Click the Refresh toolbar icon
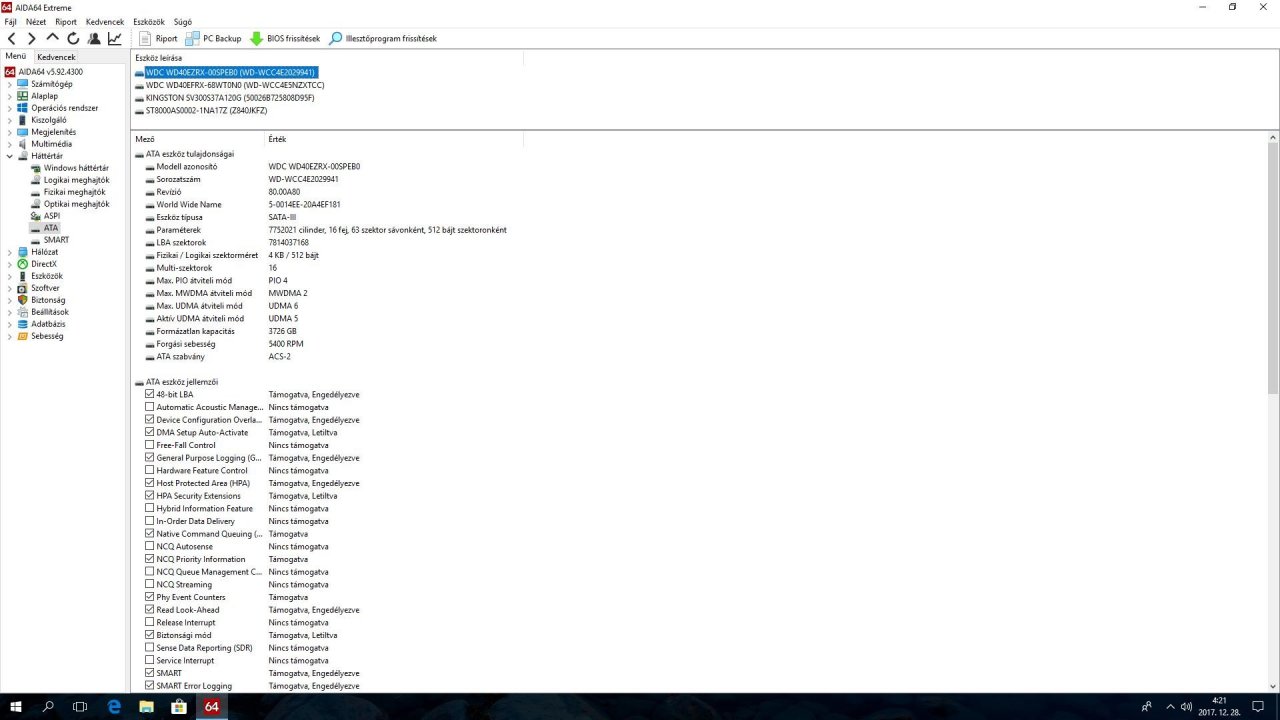This screenshot has height=720, width=1280. tap(73, 38)
